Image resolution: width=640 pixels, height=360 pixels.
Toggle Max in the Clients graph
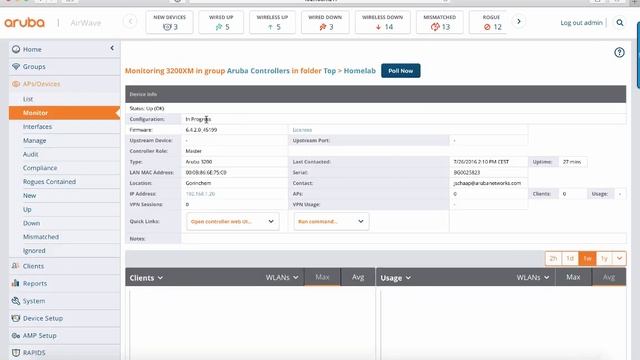click(322, 277)
